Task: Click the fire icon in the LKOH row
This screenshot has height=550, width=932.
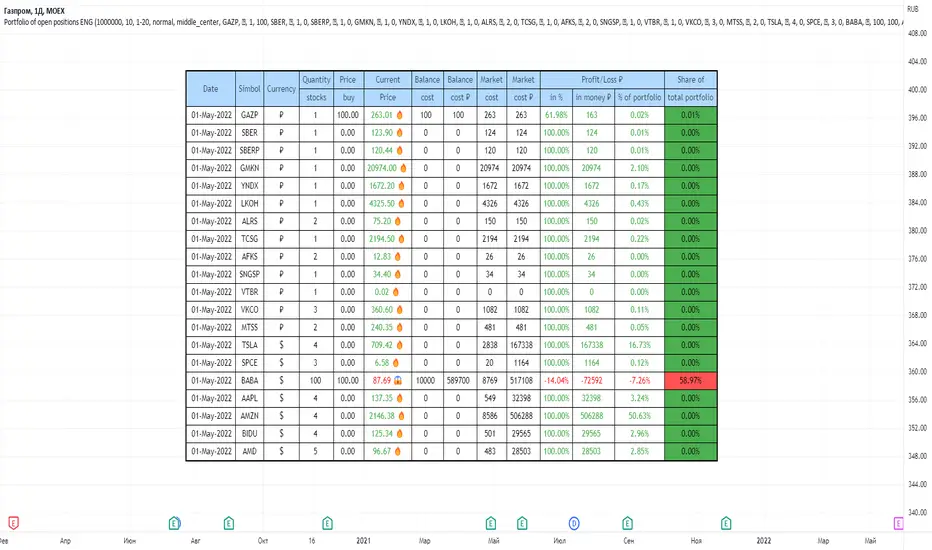Action: click(401, 203)
